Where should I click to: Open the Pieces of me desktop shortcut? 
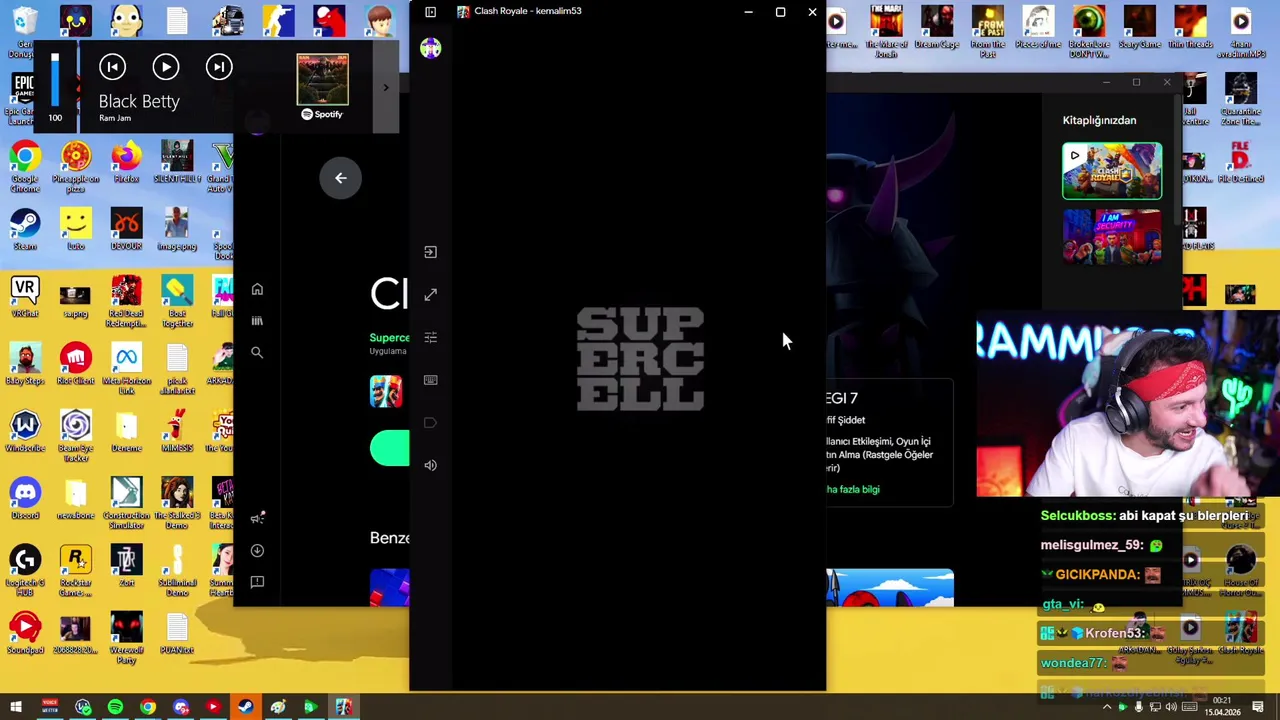tap(1038, 26)
